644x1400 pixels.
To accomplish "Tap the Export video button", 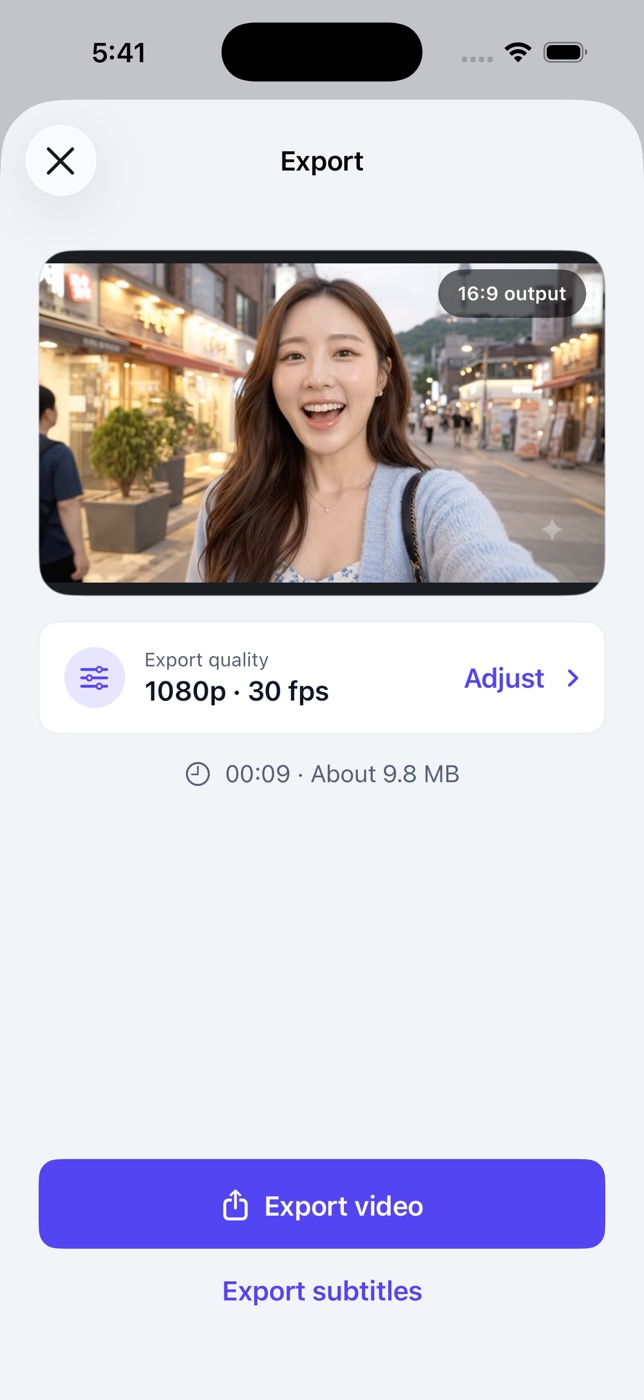I will click(x=322, y=1204).
